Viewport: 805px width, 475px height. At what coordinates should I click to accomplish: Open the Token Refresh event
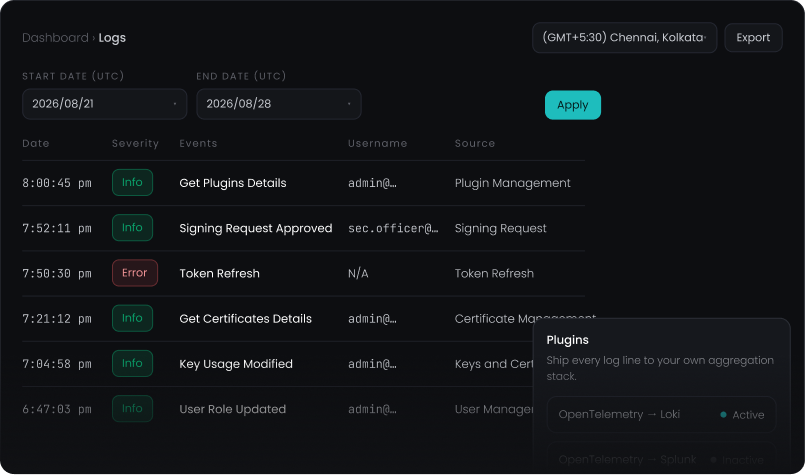tap(219, 273)
